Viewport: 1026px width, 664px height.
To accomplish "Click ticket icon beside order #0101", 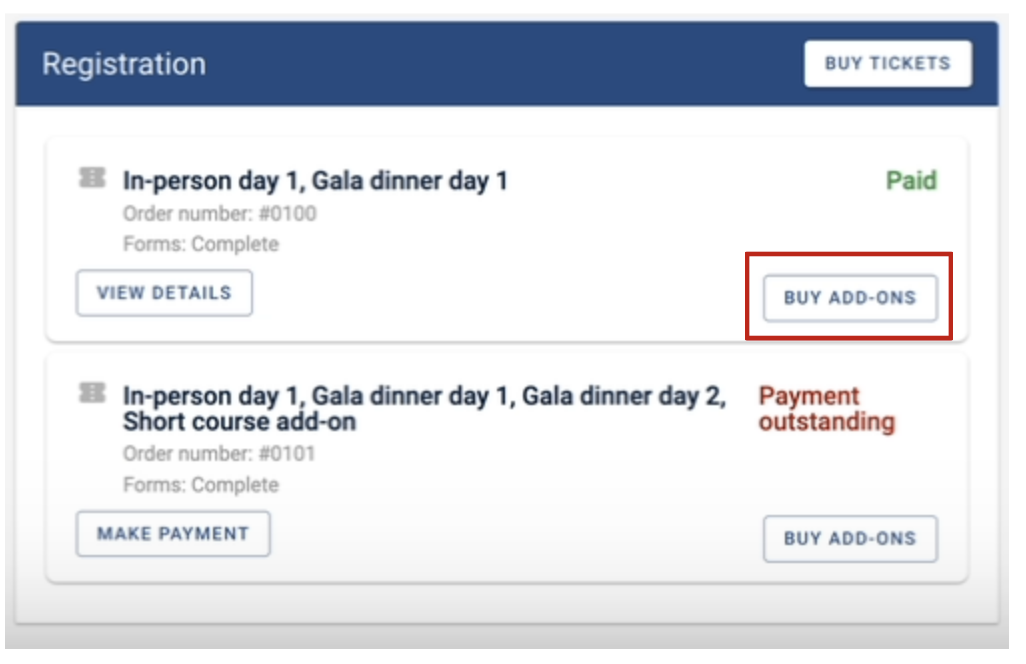I will point(92,393).
